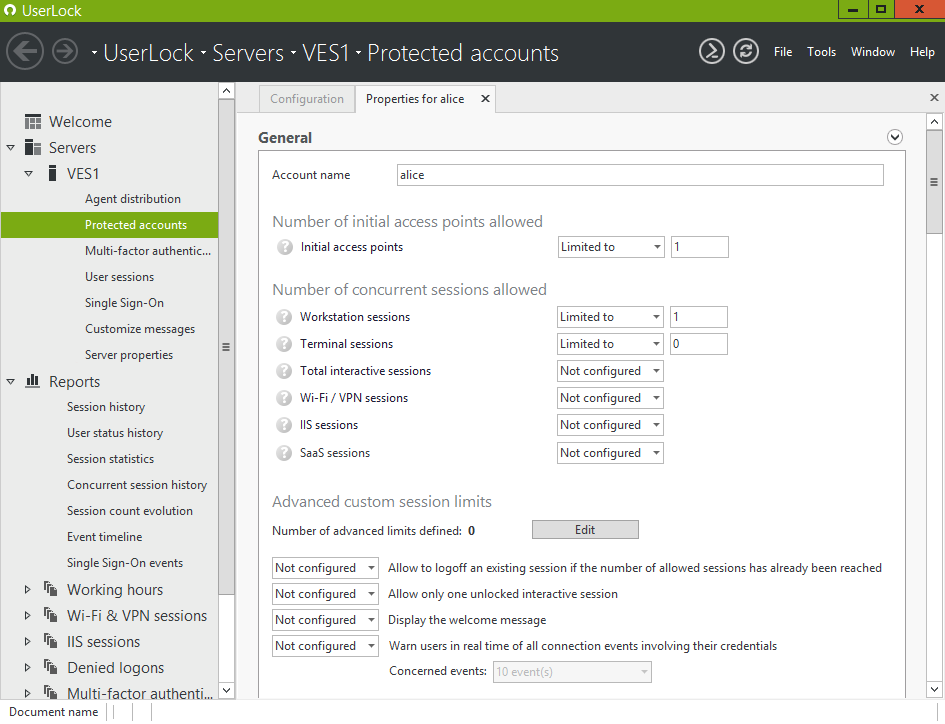Open Server properties in sidebar
Screen dimensions: 945x724
(129, 354)
